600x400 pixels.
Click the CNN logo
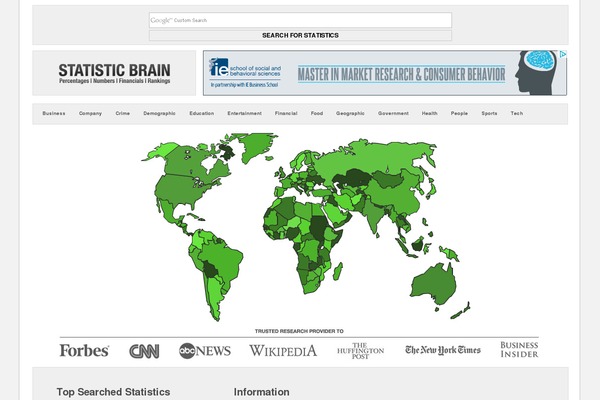click(x=144, y=351)
